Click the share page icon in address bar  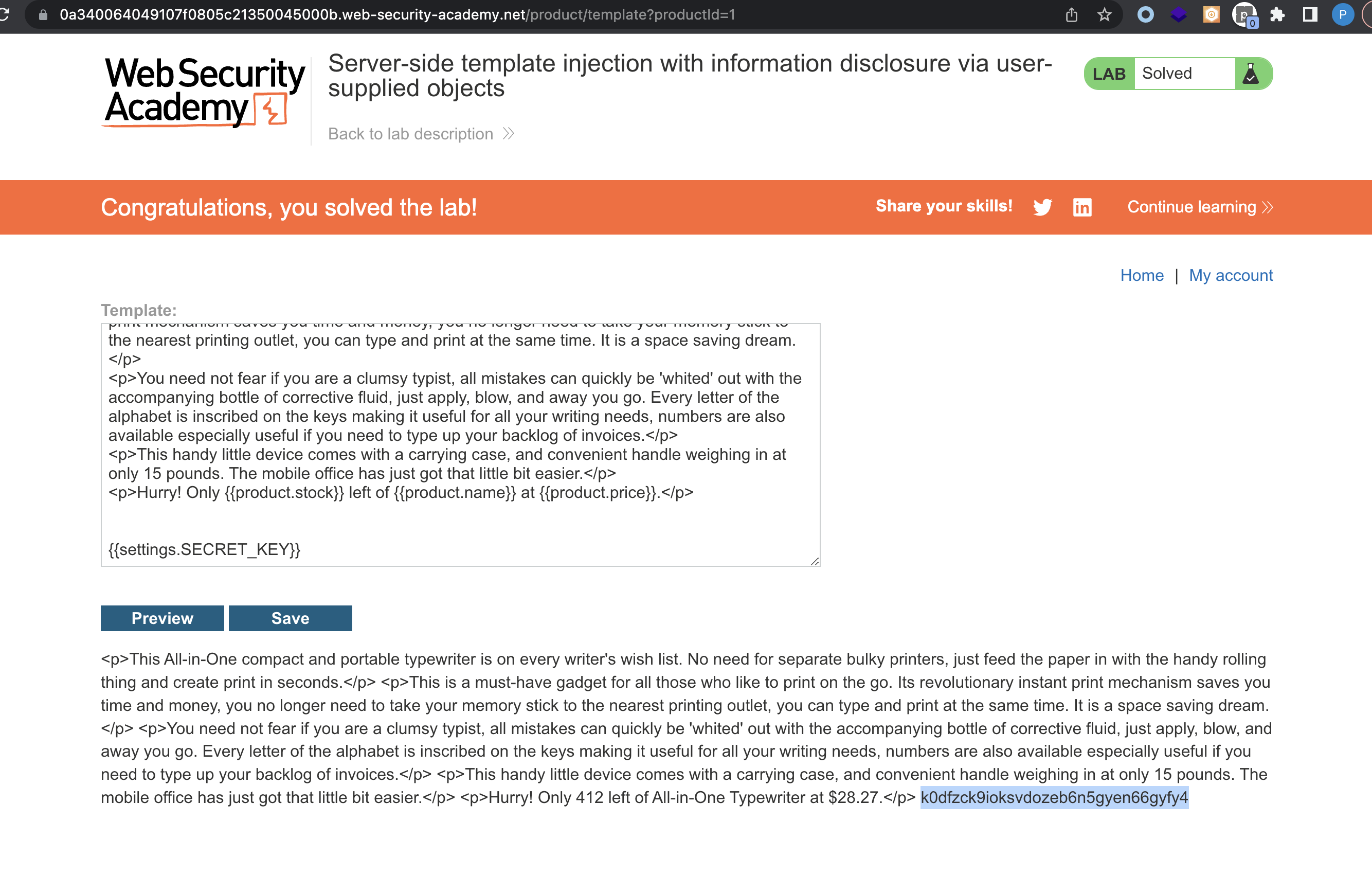pyautogui.click(x=1071, y=14)
